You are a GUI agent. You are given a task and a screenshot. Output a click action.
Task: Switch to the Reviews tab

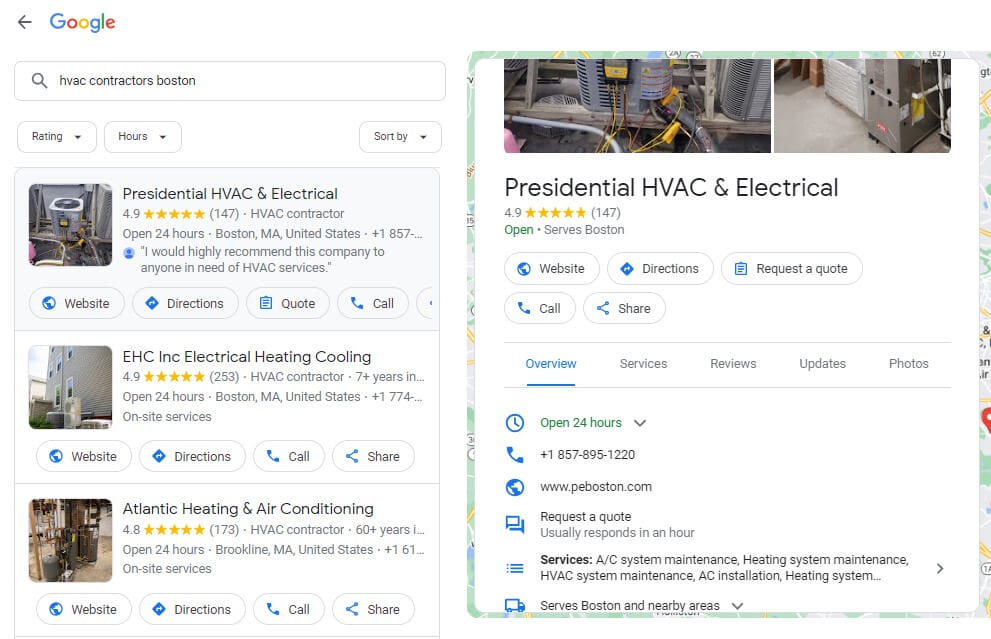click(x=733, y=364)
